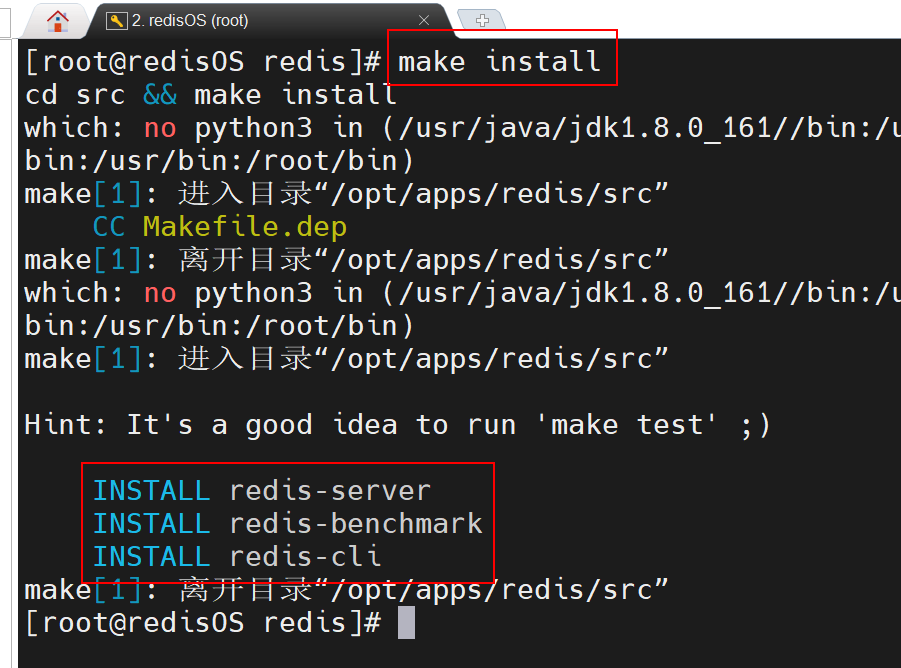901x668 pixels.
Task: Click the 'Hint: It's a good idea' line
Action: (397, 425)
